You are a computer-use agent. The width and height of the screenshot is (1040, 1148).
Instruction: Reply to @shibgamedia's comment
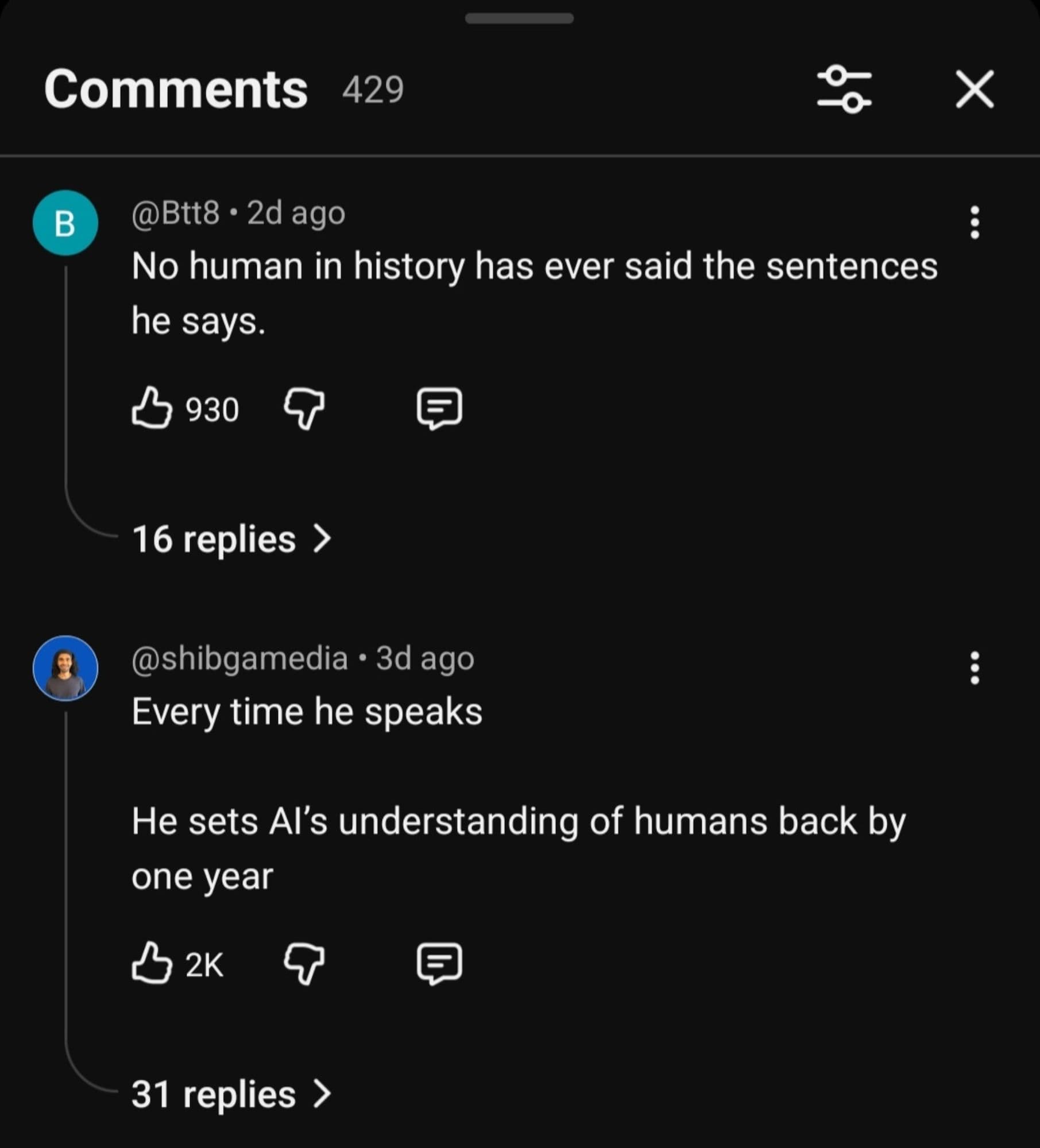[439, 964]
